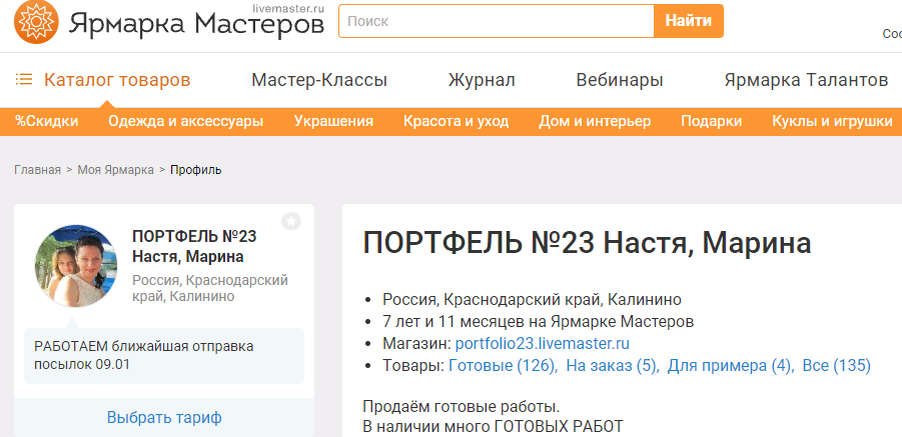Screen dimensions: 902x437
Task: Go to Мастер-Классы section
Action: point(319,80)
